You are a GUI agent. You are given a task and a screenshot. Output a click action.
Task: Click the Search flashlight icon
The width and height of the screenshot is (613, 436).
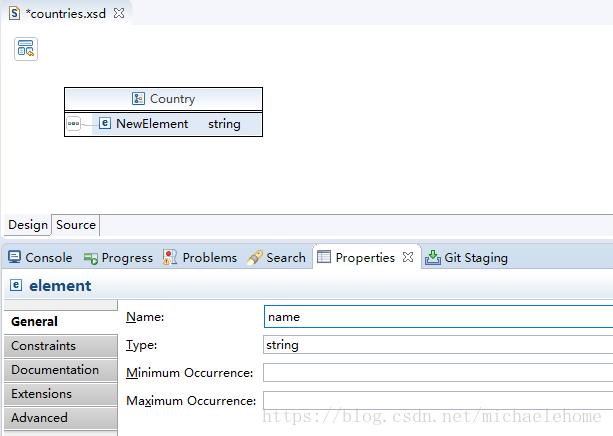point(255,258)
